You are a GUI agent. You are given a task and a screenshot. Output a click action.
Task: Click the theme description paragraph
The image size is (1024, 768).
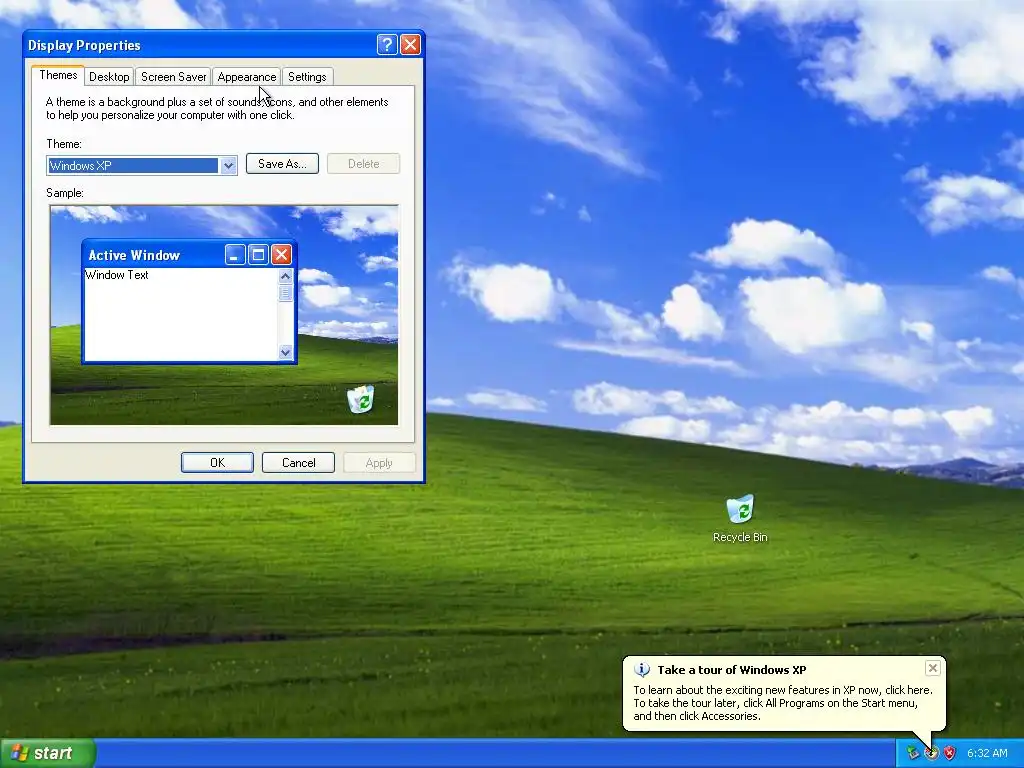coord(217,108)
